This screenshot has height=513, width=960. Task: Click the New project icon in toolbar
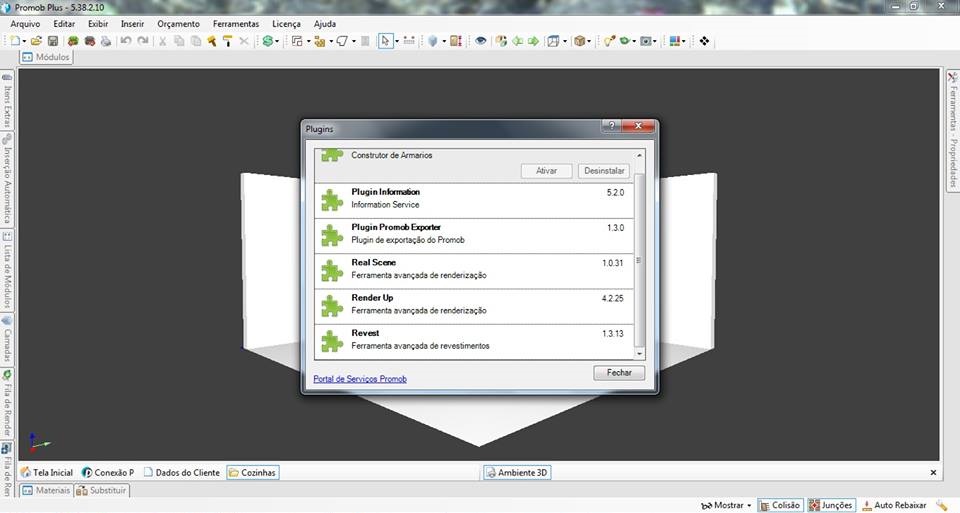pyautogui.click(x=15, y=41)
